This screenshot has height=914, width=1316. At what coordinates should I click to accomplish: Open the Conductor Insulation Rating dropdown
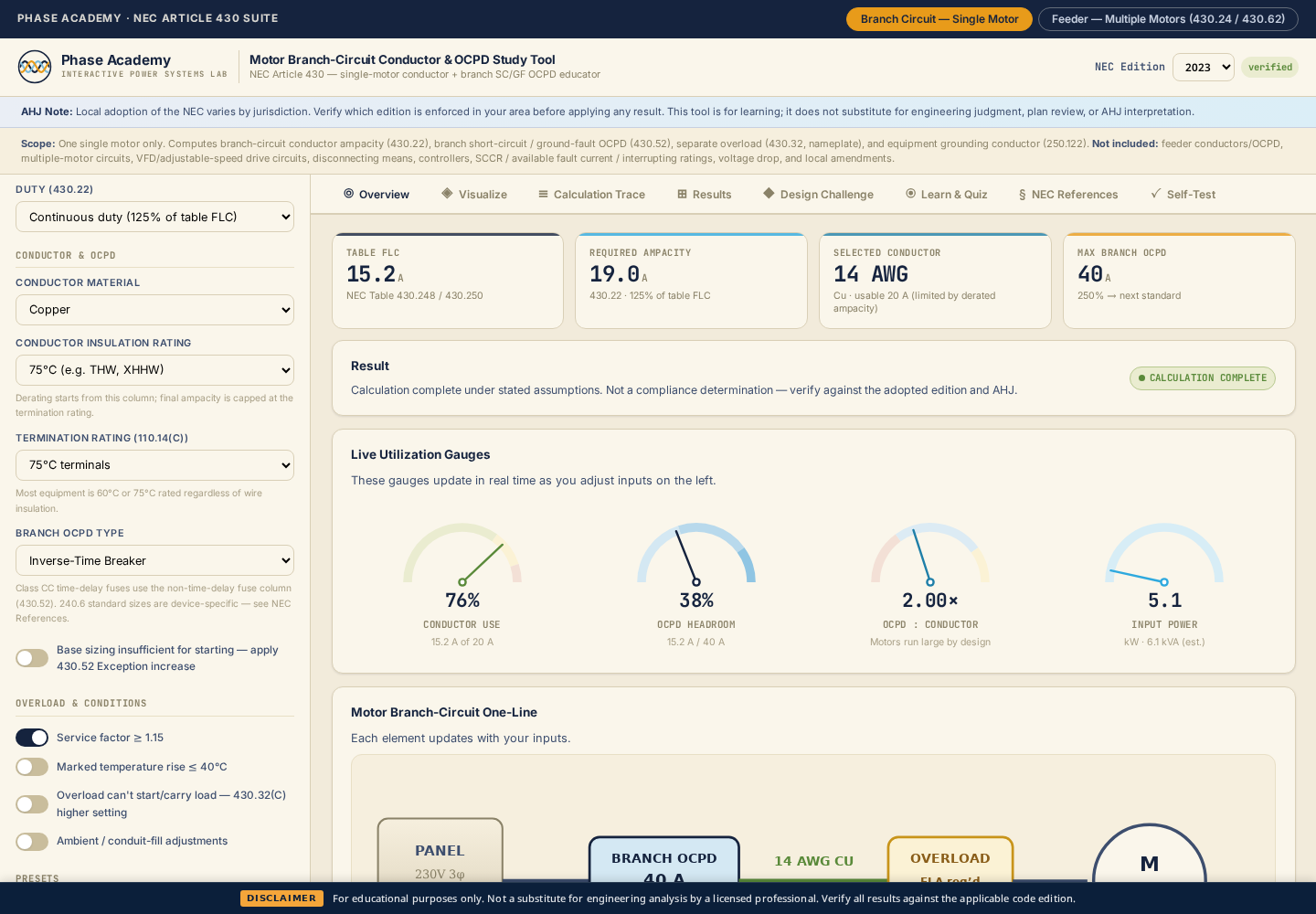(x=154, y=370)
